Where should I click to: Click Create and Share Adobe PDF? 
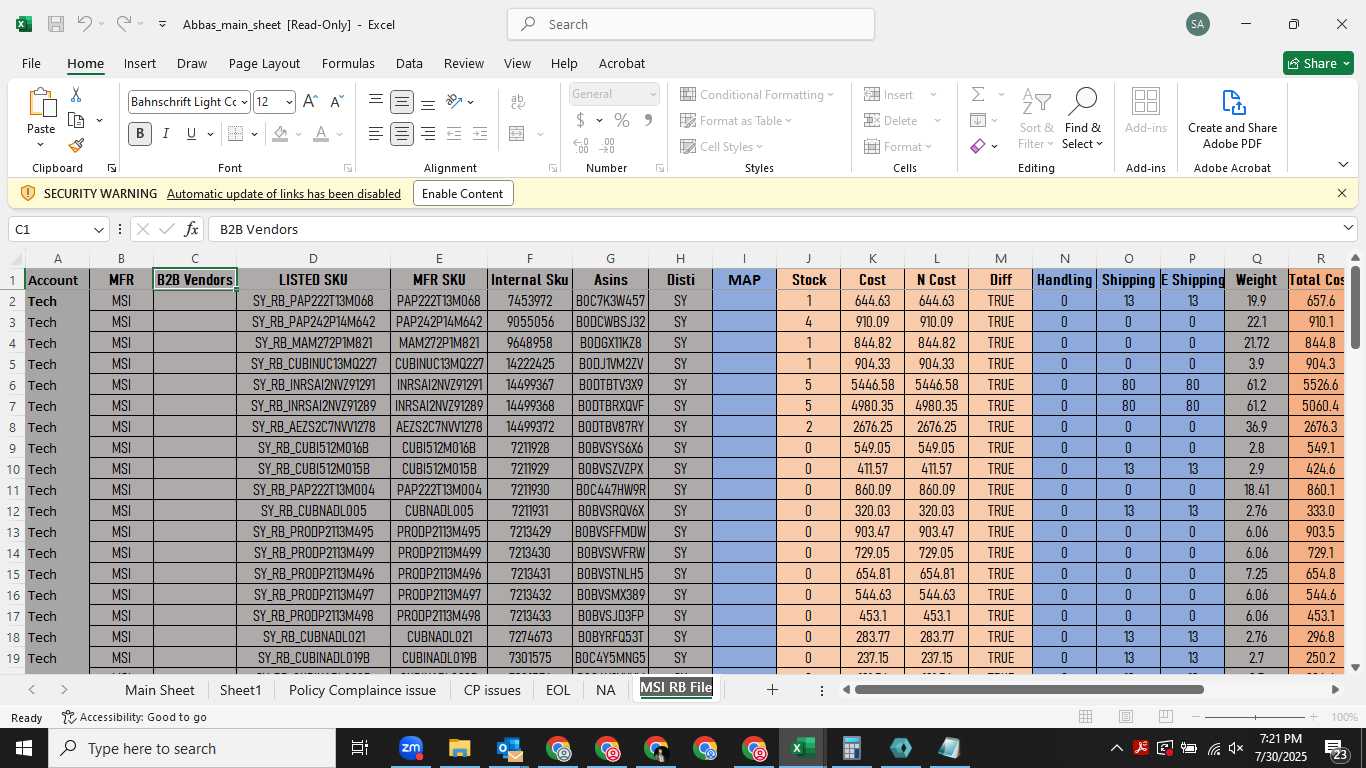(1232, 119)
